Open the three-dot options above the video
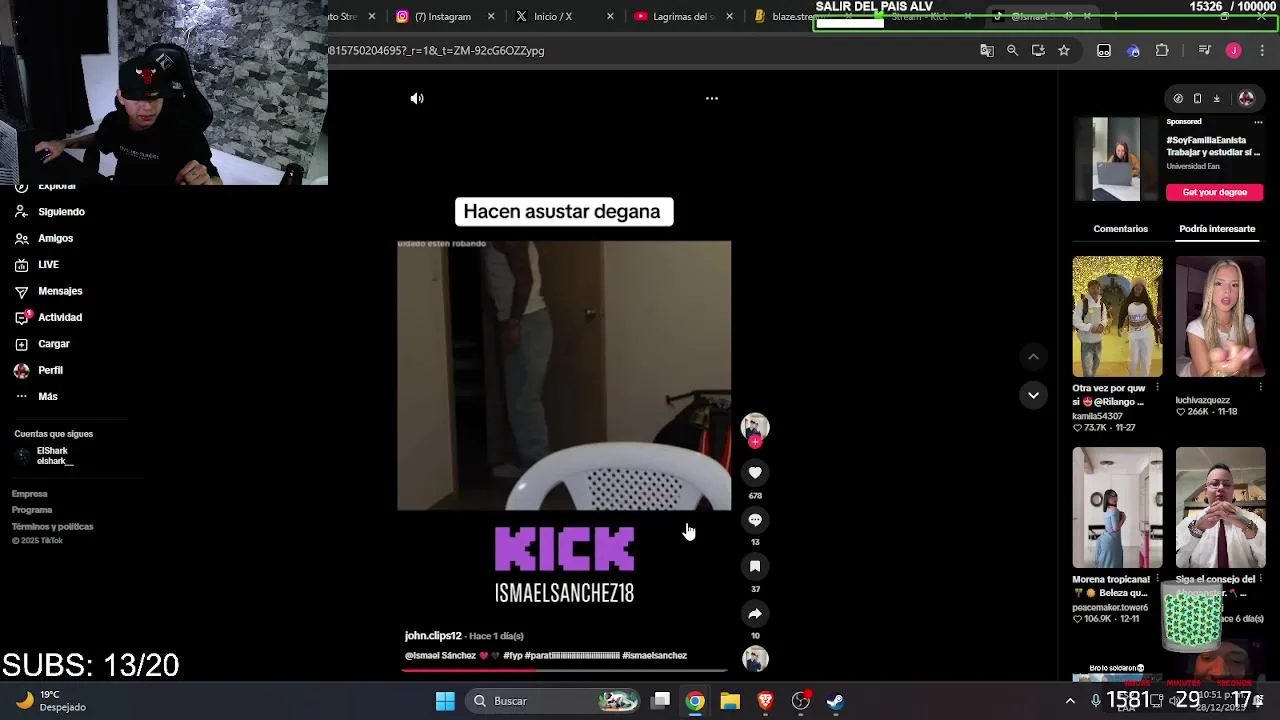The height and width of the screenshot is (720, 1280). [x=712, y=98]
